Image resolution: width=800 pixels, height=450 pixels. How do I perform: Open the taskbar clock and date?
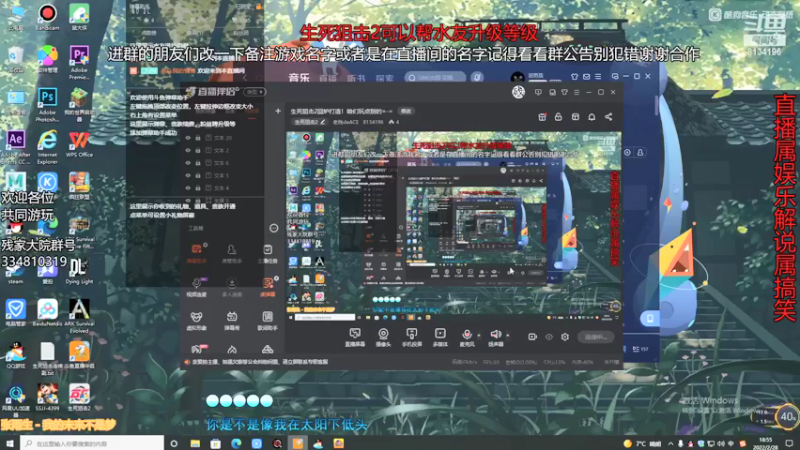[x=766, y=443]
